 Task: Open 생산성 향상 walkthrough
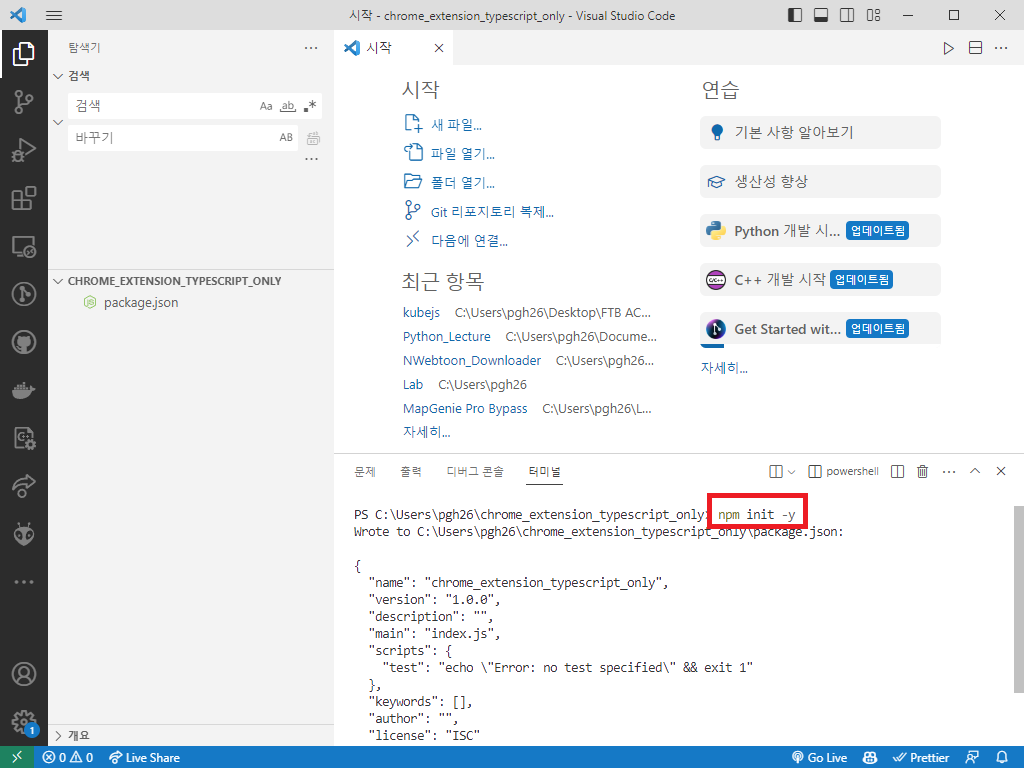pyautogui.click(x=820, y=182)
